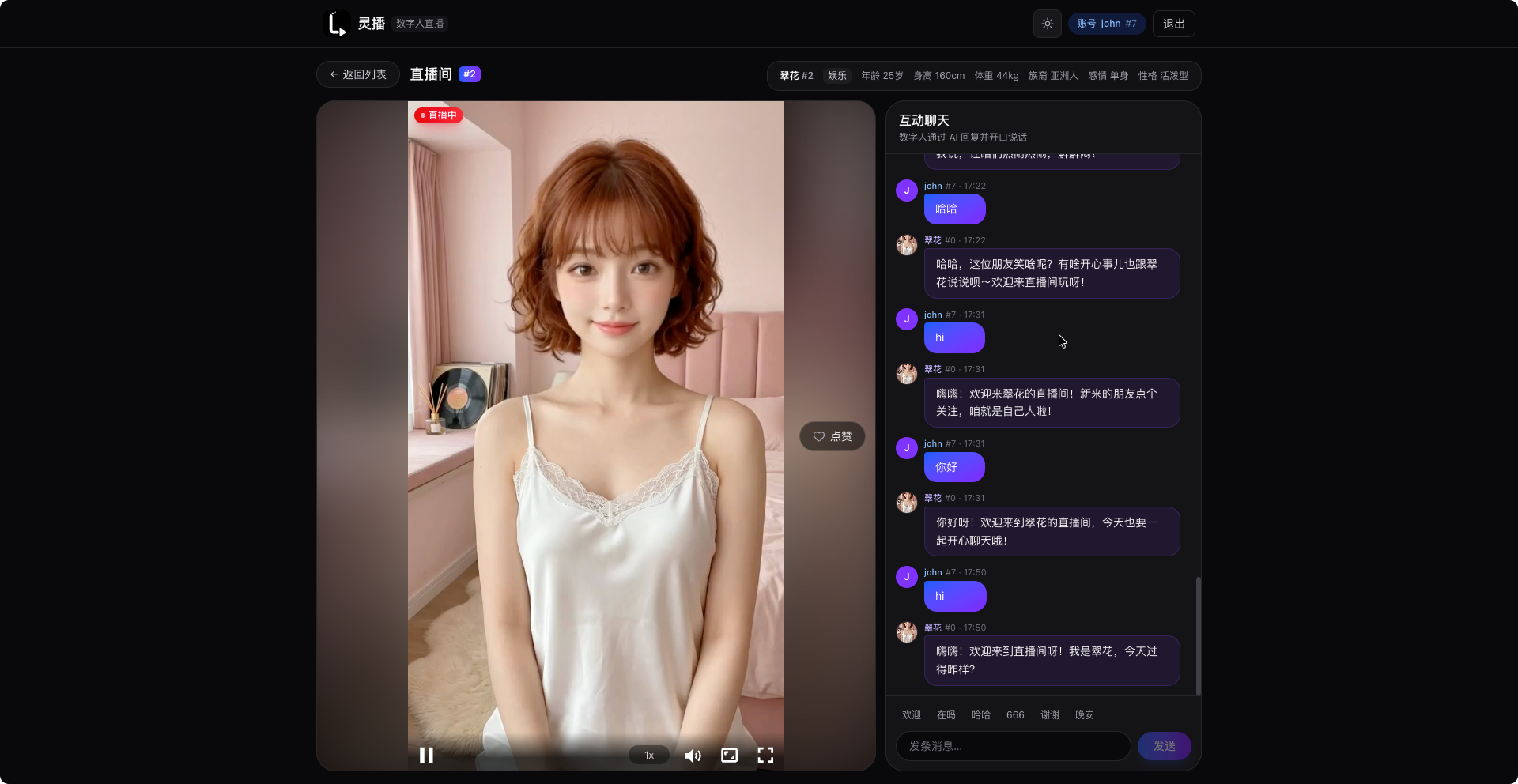Pause the live stream video
Viewport: 1518px width, 784px height.
pos(426,755)
